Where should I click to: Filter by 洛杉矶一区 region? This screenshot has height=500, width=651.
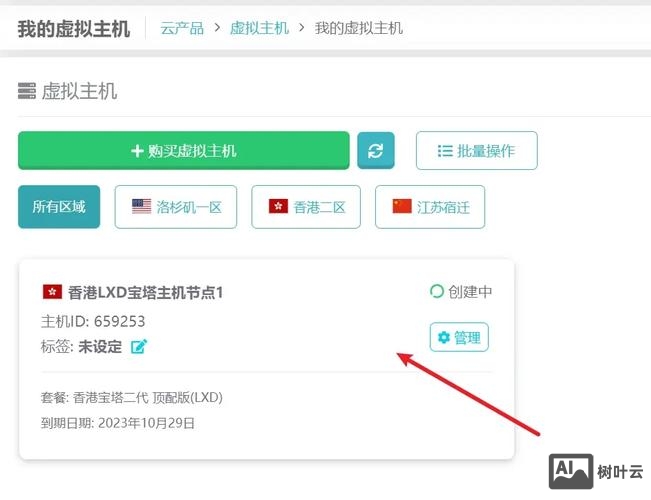click(176, 207)
